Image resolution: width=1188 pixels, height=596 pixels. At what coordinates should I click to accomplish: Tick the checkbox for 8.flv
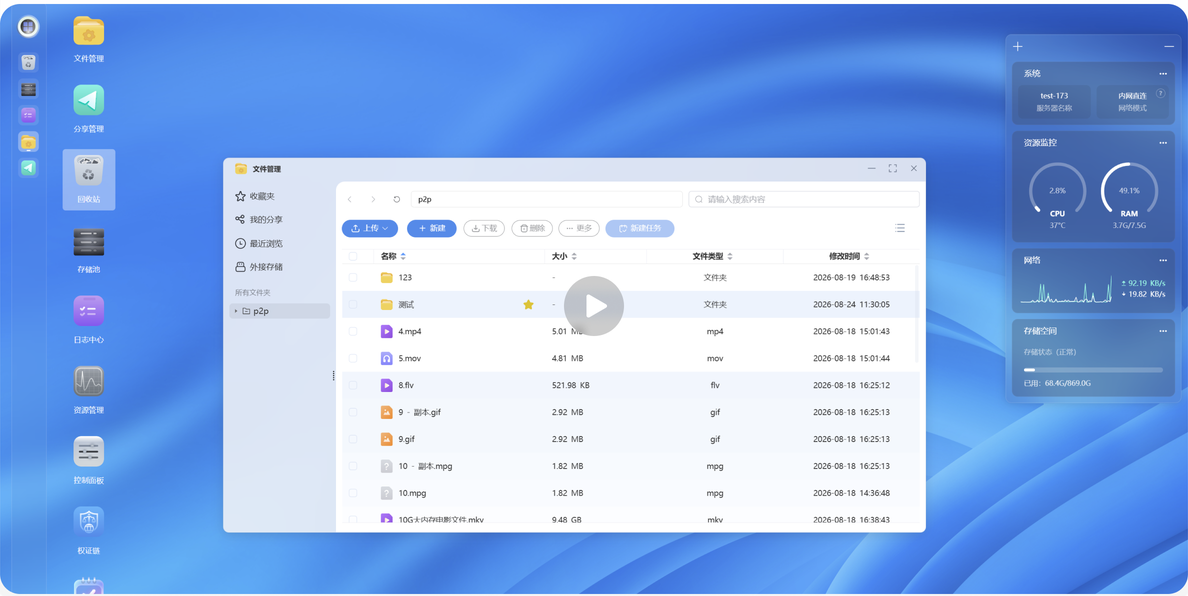(352, 385)
